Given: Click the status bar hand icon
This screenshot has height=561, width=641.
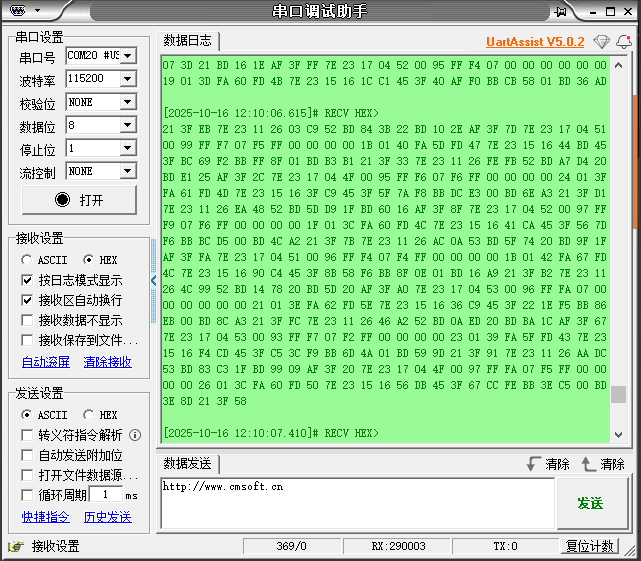Looking at the screenshot, I should pyautogui.click(x=15, y=546).
